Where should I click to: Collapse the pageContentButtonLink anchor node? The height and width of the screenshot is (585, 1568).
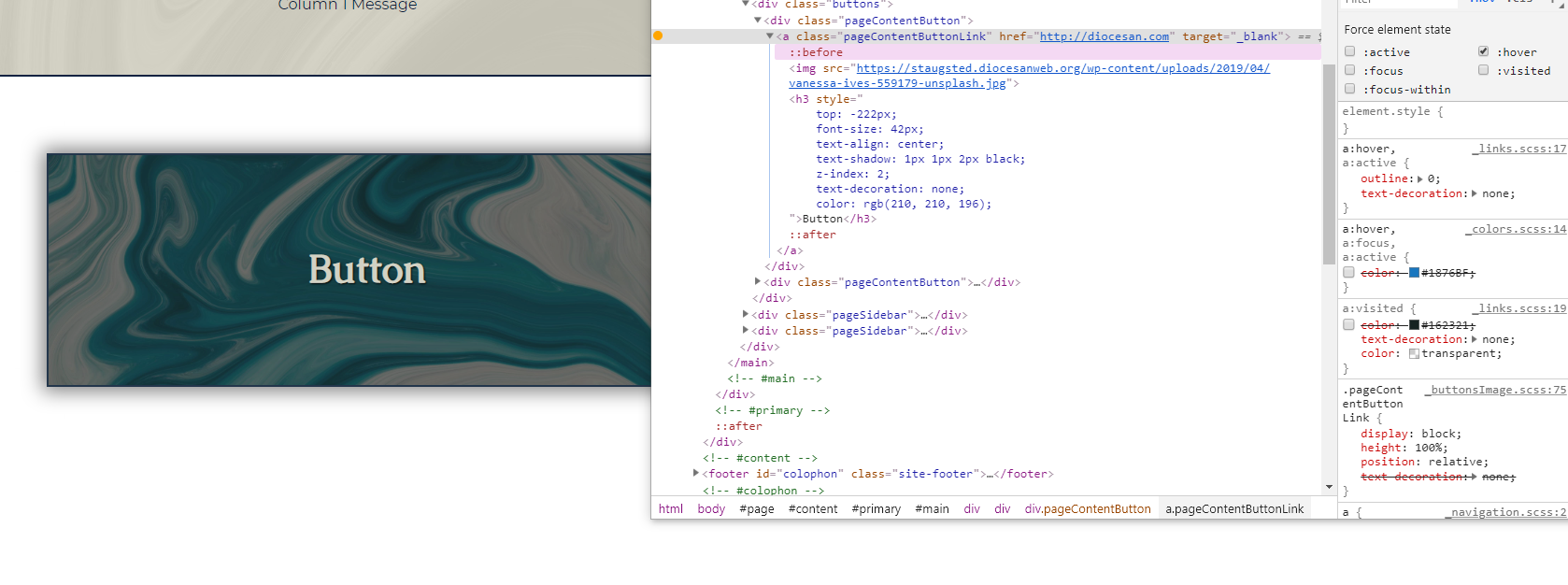click(x=769, y=36)
